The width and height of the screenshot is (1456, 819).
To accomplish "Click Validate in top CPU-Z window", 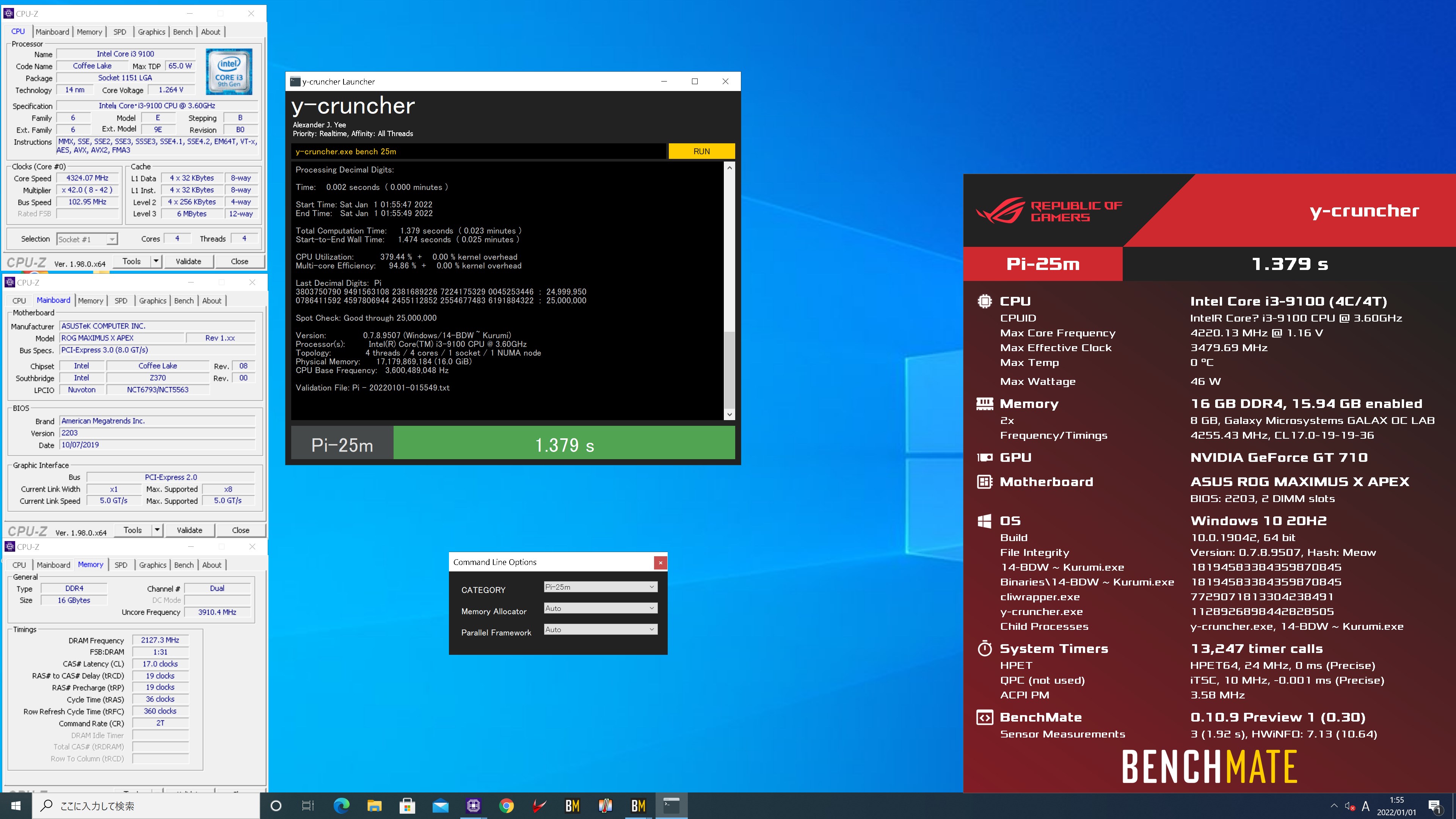I will coord(188,261).
